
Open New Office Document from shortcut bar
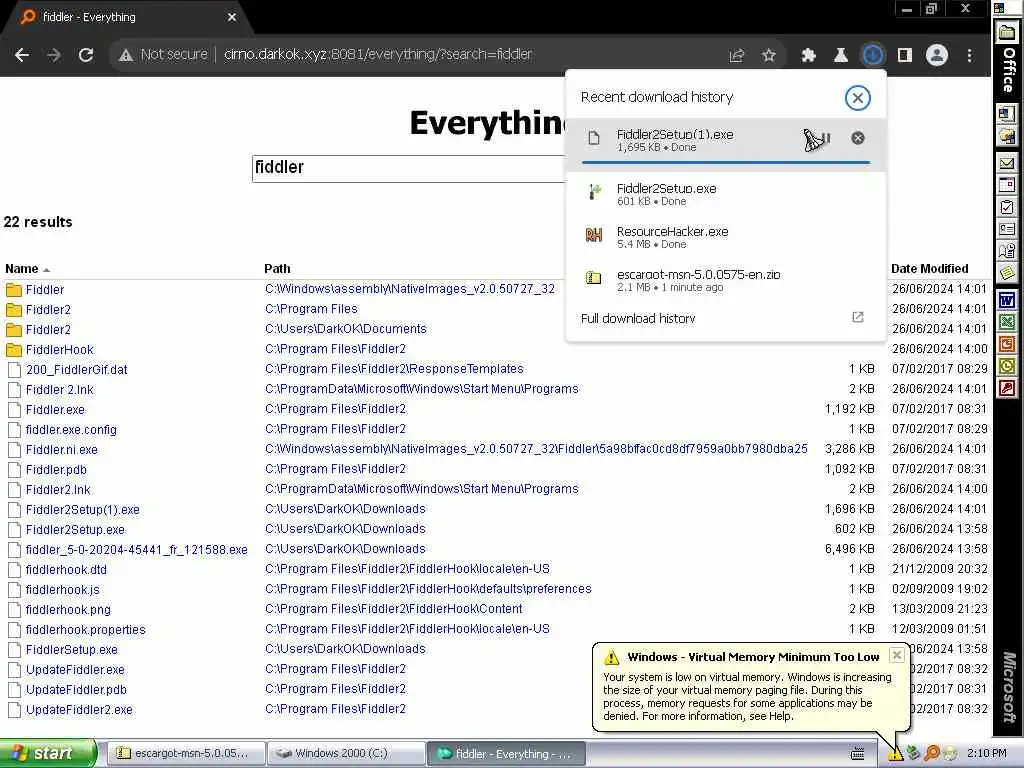pyautogui.click(x=1007, y=114)
